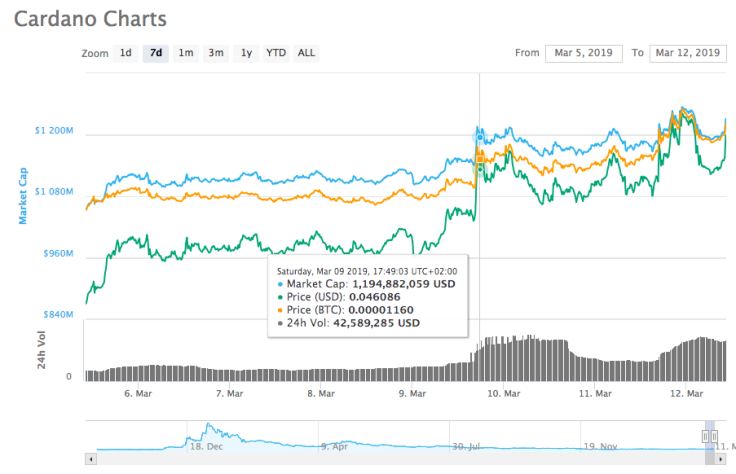Click the orange BTC price hover marker
736x474 pixels.
coord(480,159)
